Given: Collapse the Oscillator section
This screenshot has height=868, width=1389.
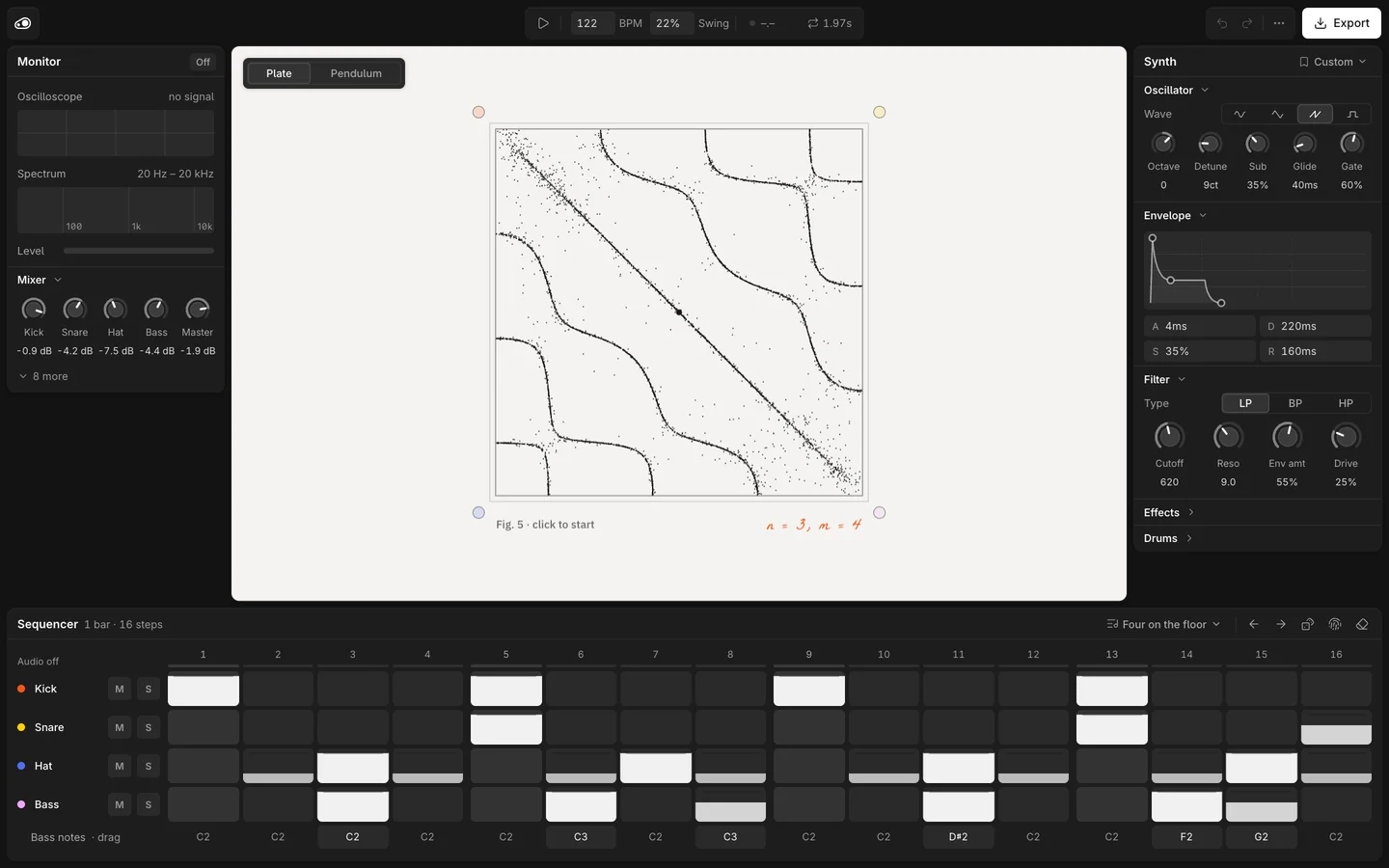Looking at the screenshot, I should [x=1176, y=90].
